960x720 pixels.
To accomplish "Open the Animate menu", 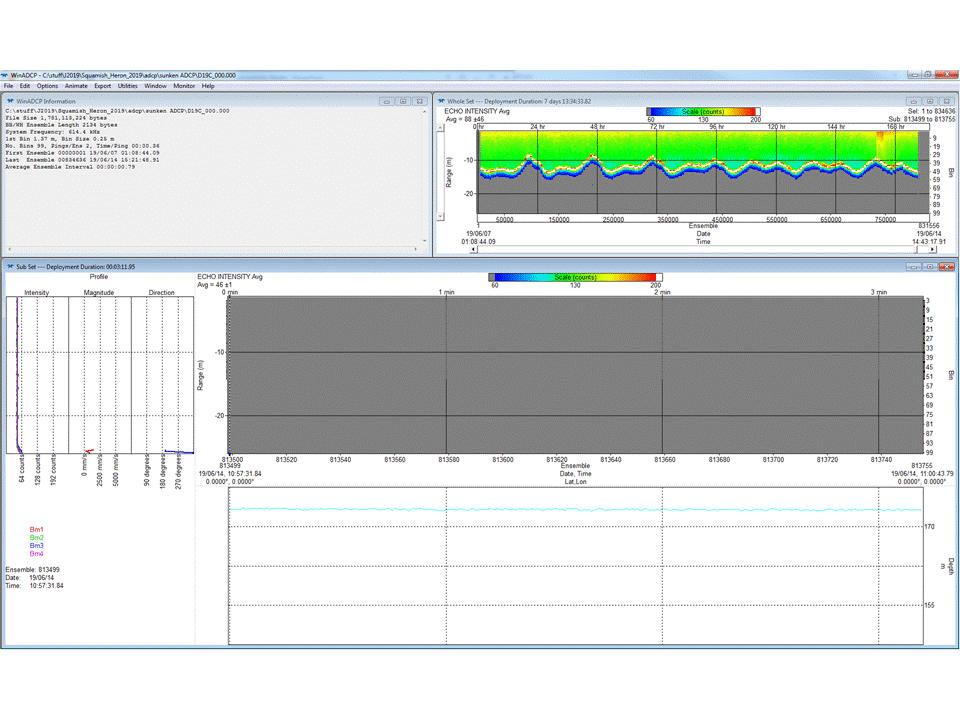I will pos(77,86).
